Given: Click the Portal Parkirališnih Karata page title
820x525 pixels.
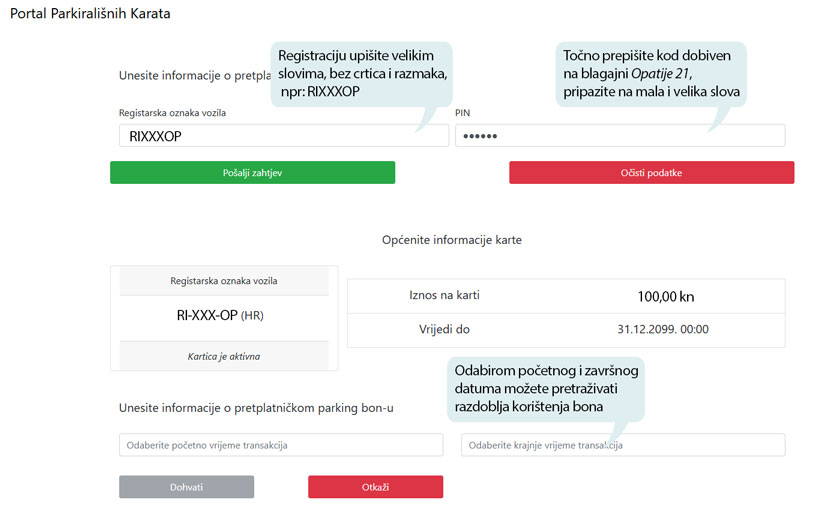Looking at the screenshot, I should click(x=90, y=14).
